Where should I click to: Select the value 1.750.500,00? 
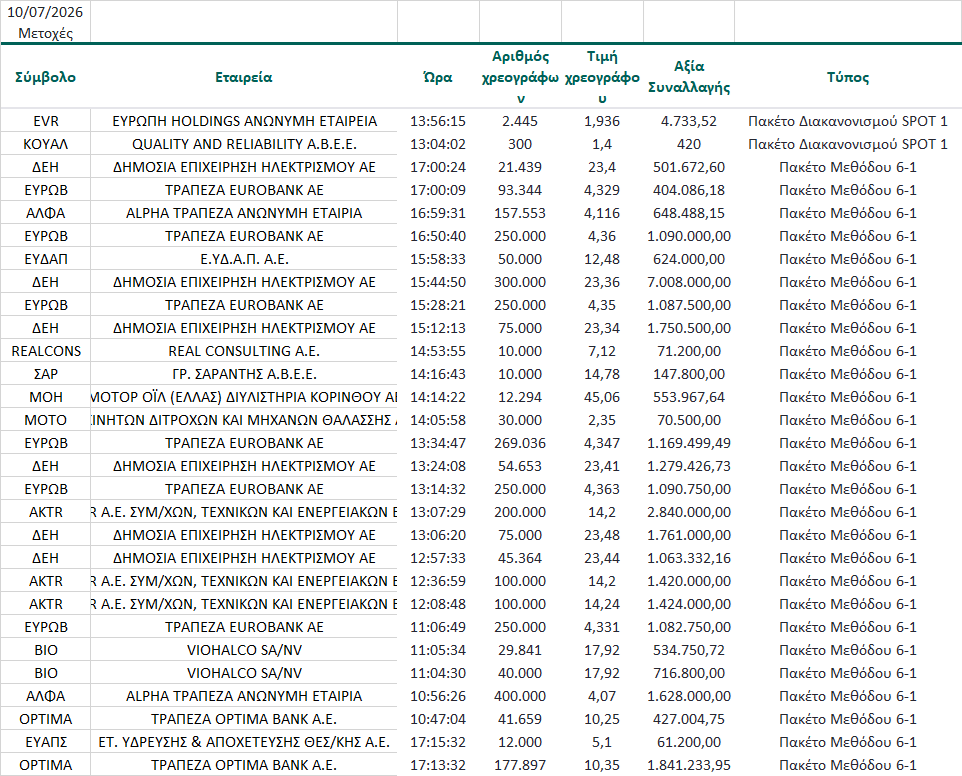coord(689,328)
